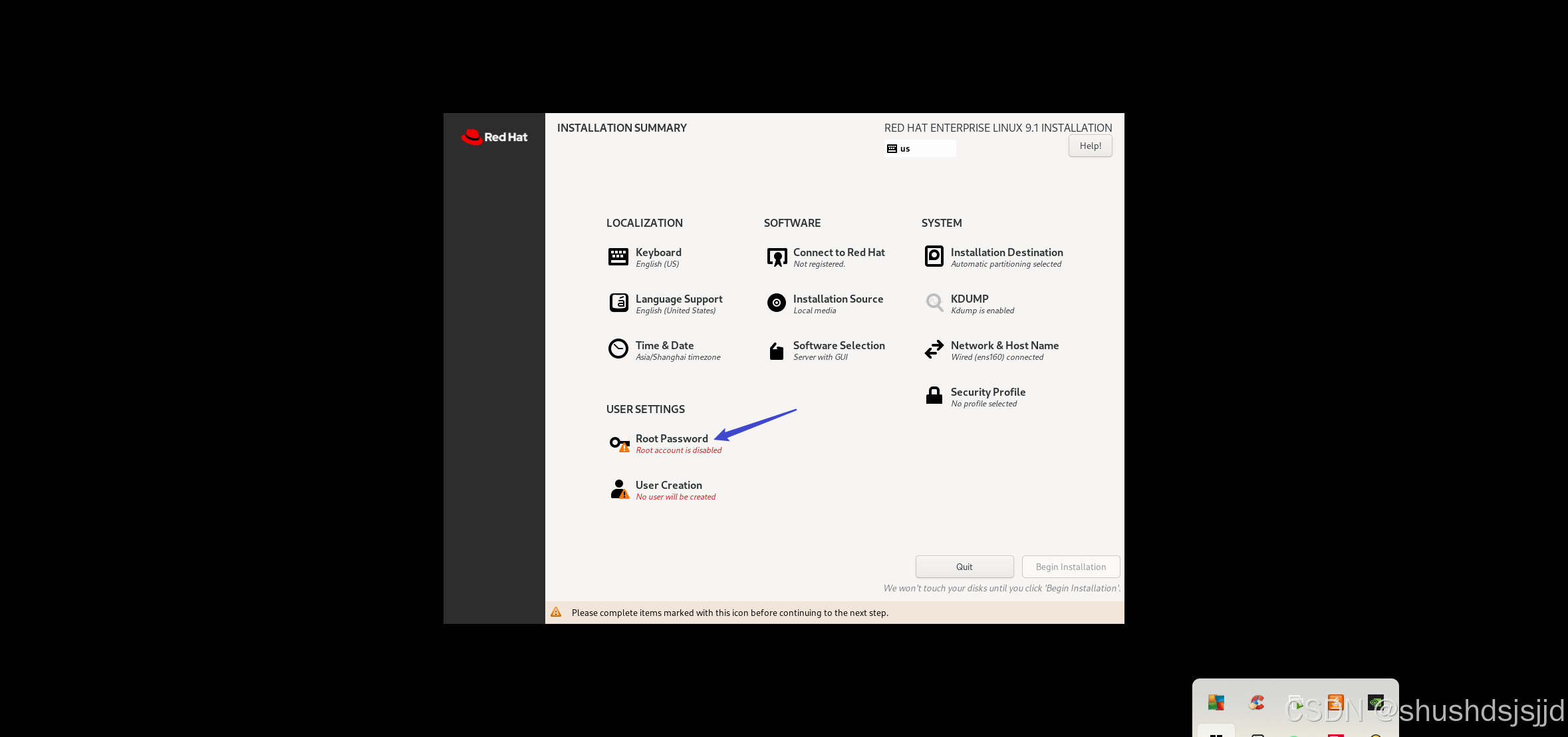Click the Red Hat logo
Screen dimensions: 1568x737
click(494, 137)
